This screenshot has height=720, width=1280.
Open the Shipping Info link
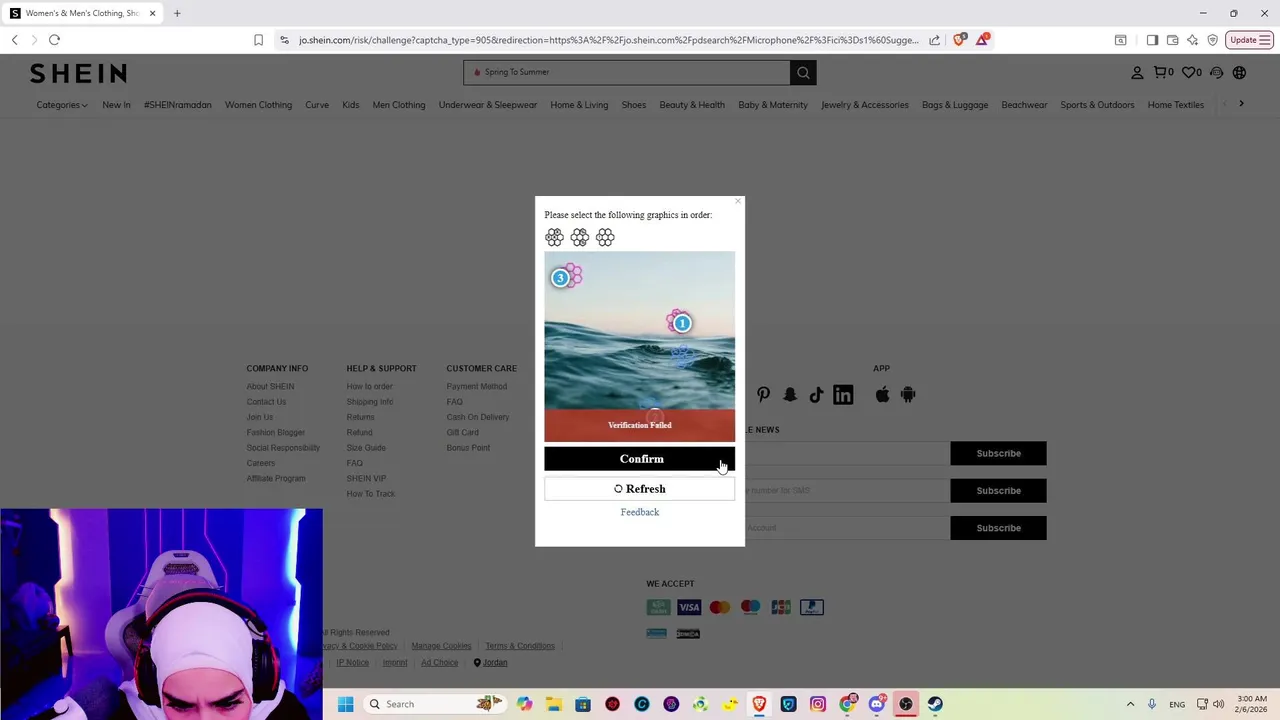tap(370, 402)
